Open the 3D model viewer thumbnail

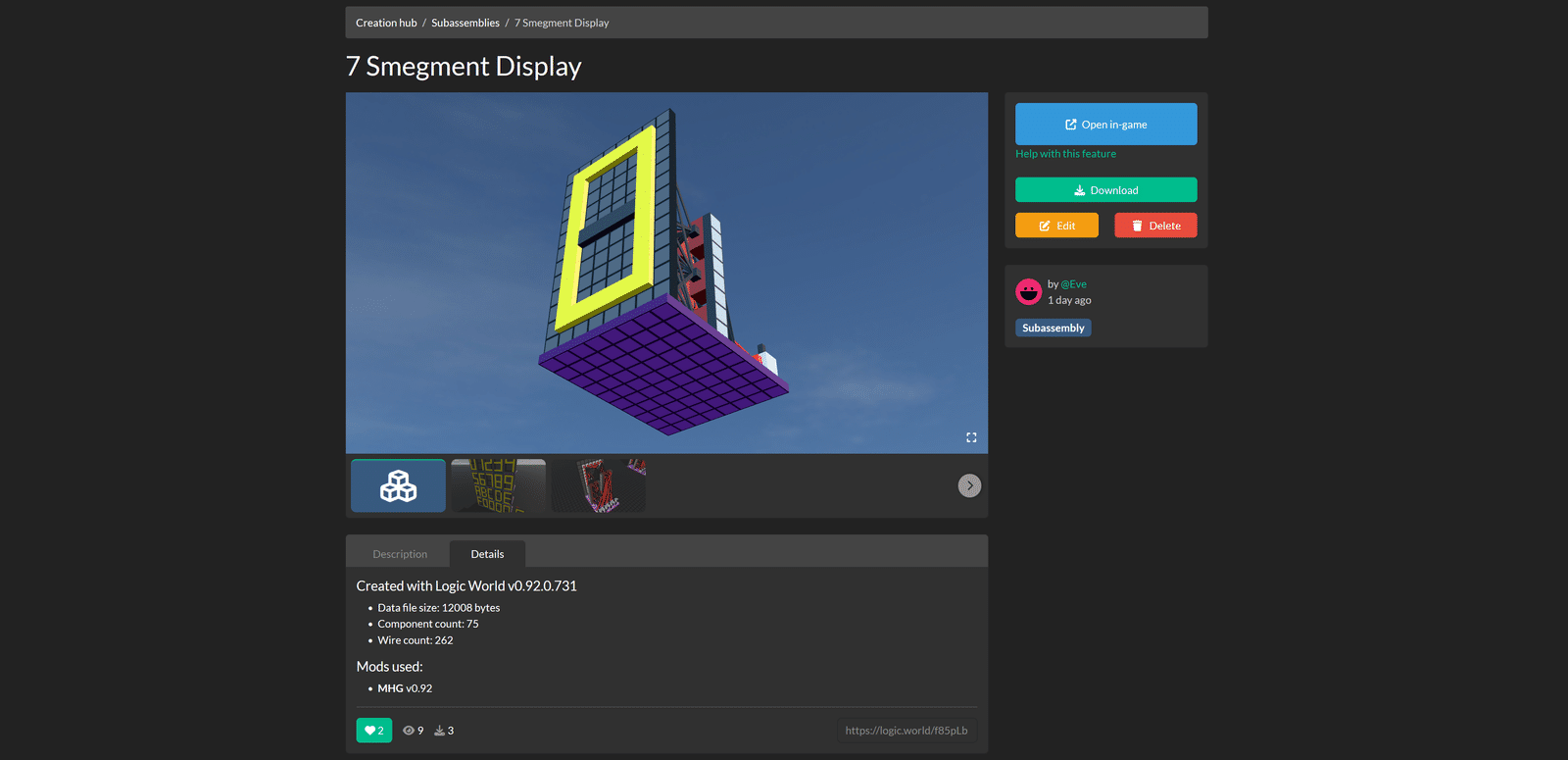pos(398,485)
